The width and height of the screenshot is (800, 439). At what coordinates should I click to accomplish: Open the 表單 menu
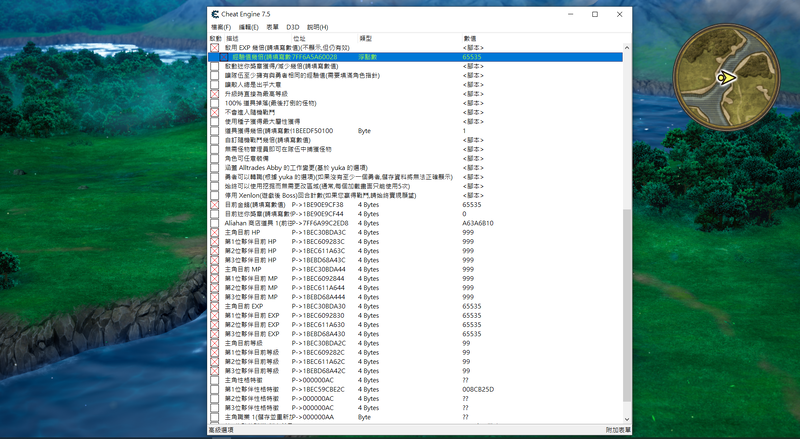272,27
